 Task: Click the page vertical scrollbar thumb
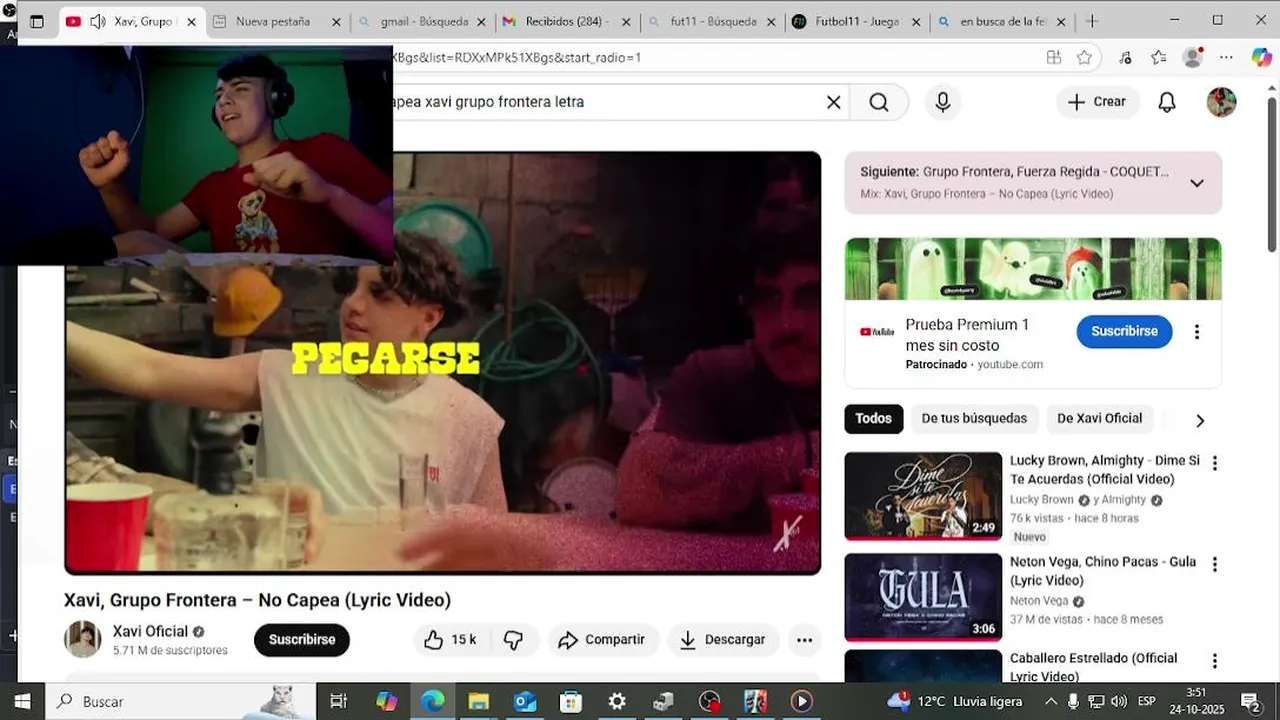click(1272, 175)
